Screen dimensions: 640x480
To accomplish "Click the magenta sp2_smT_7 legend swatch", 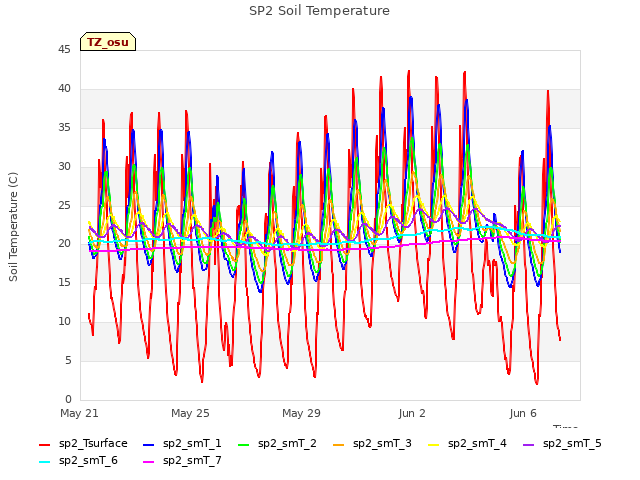I will [149, 462].
